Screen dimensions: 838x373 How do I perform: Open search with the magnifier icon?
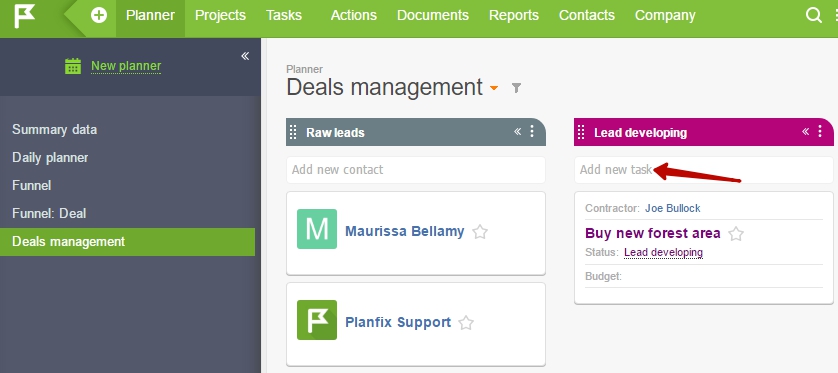tap(813, 15)
